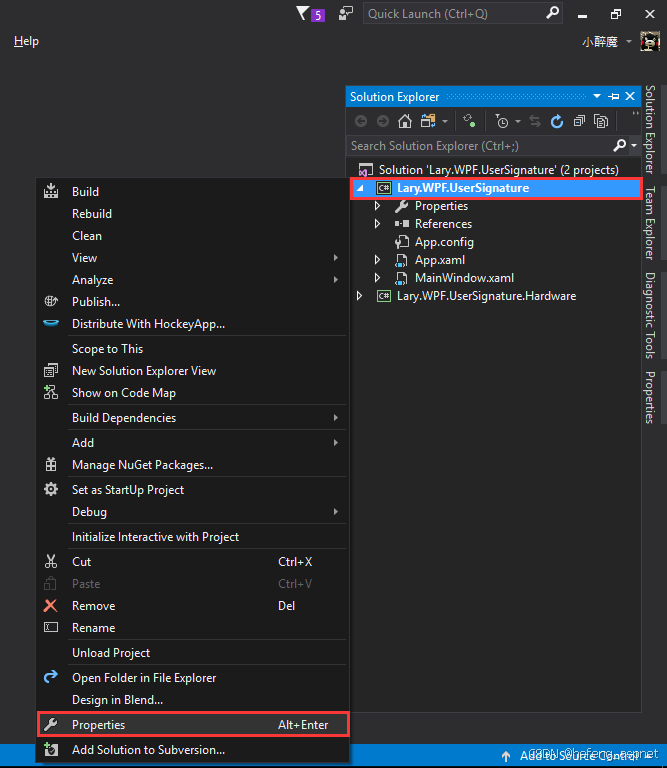Viewport: 667px width, 768px height.
Task: Choose Open Folder in File Explorer
Action: [x=192, y=678]
